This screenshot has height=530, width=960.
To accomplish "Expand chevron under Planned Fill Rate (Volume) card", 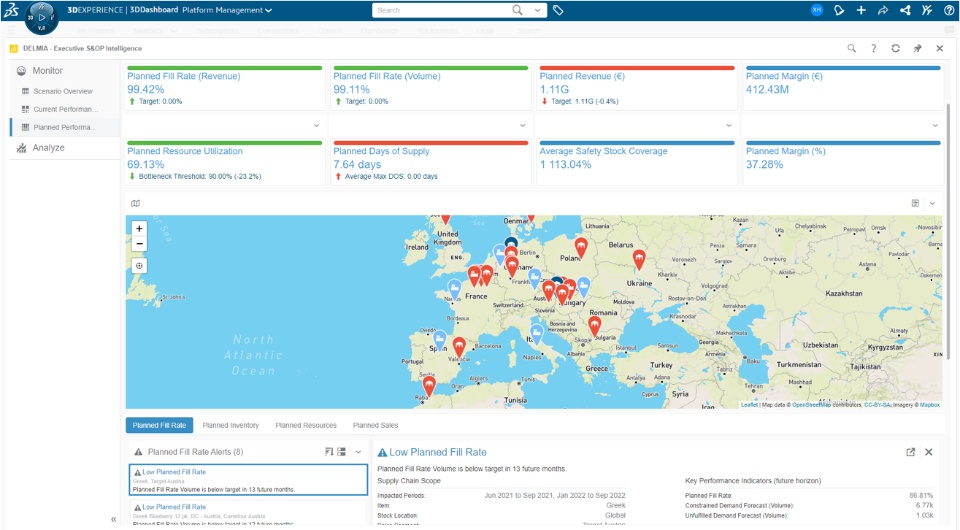I will [x=523, y=125].
